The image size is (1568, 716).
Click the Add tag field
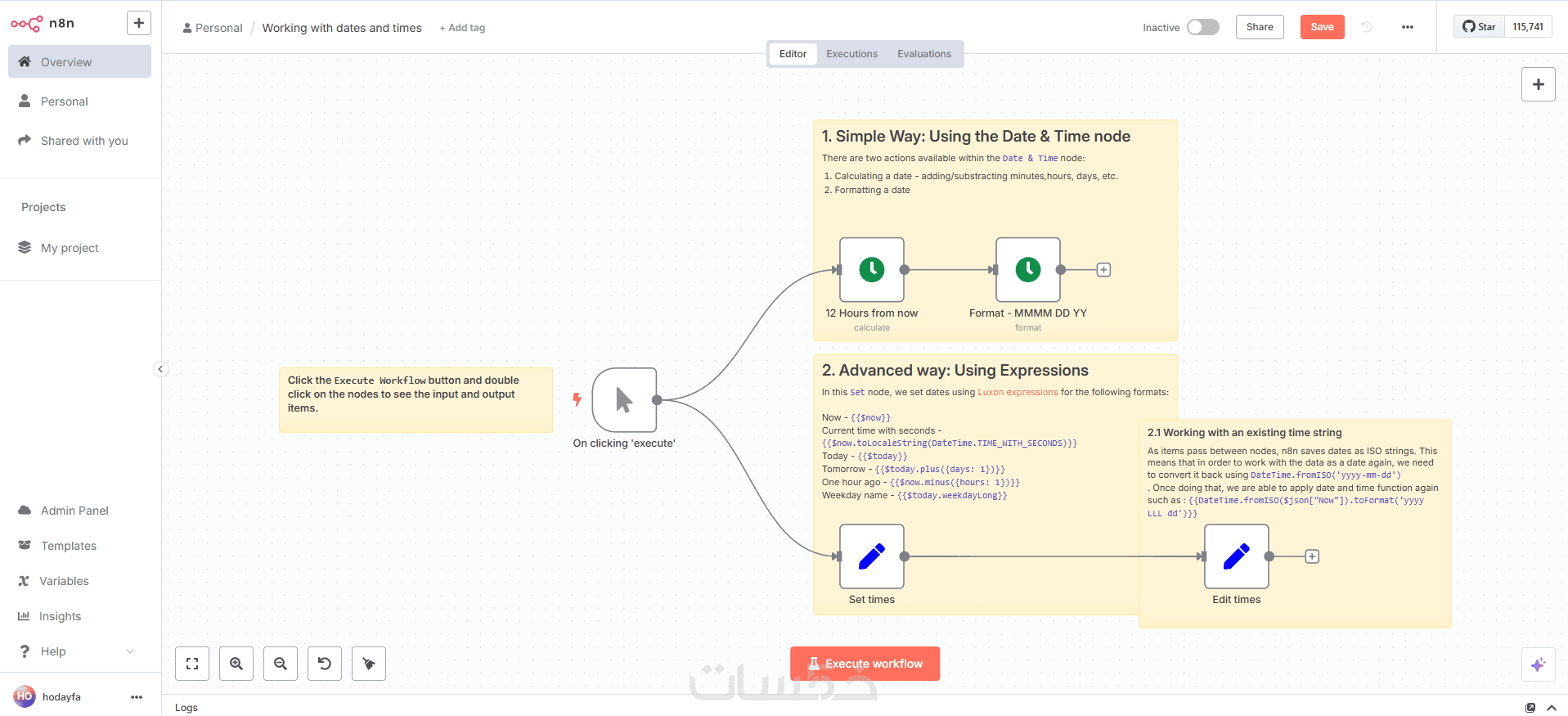462,28
